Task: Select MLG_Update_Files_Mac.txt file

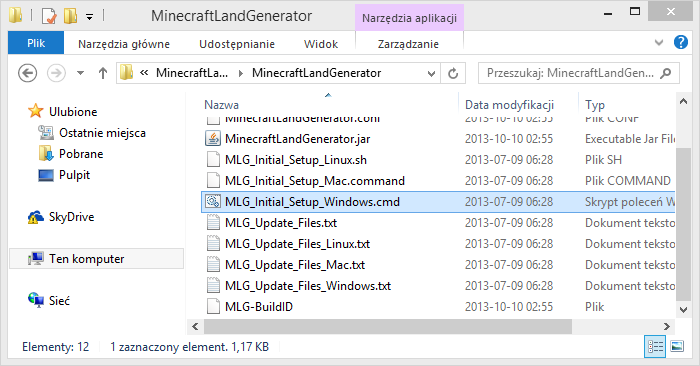Action: [295, 265]
